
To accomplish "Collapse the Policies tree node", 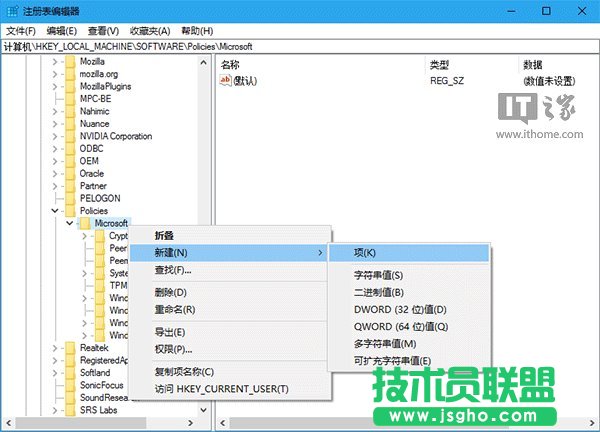I will tap(55, 211).
